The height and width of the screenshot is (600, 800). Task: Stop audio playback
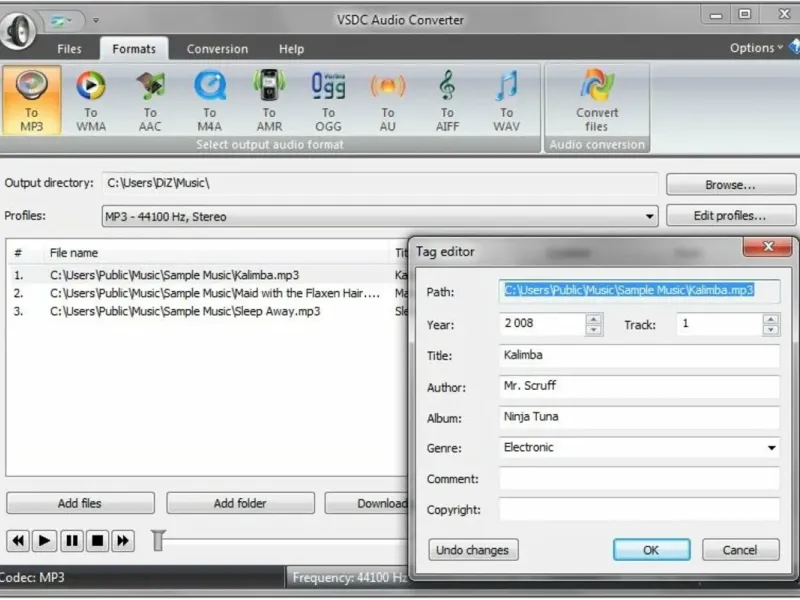pos(97,541)
